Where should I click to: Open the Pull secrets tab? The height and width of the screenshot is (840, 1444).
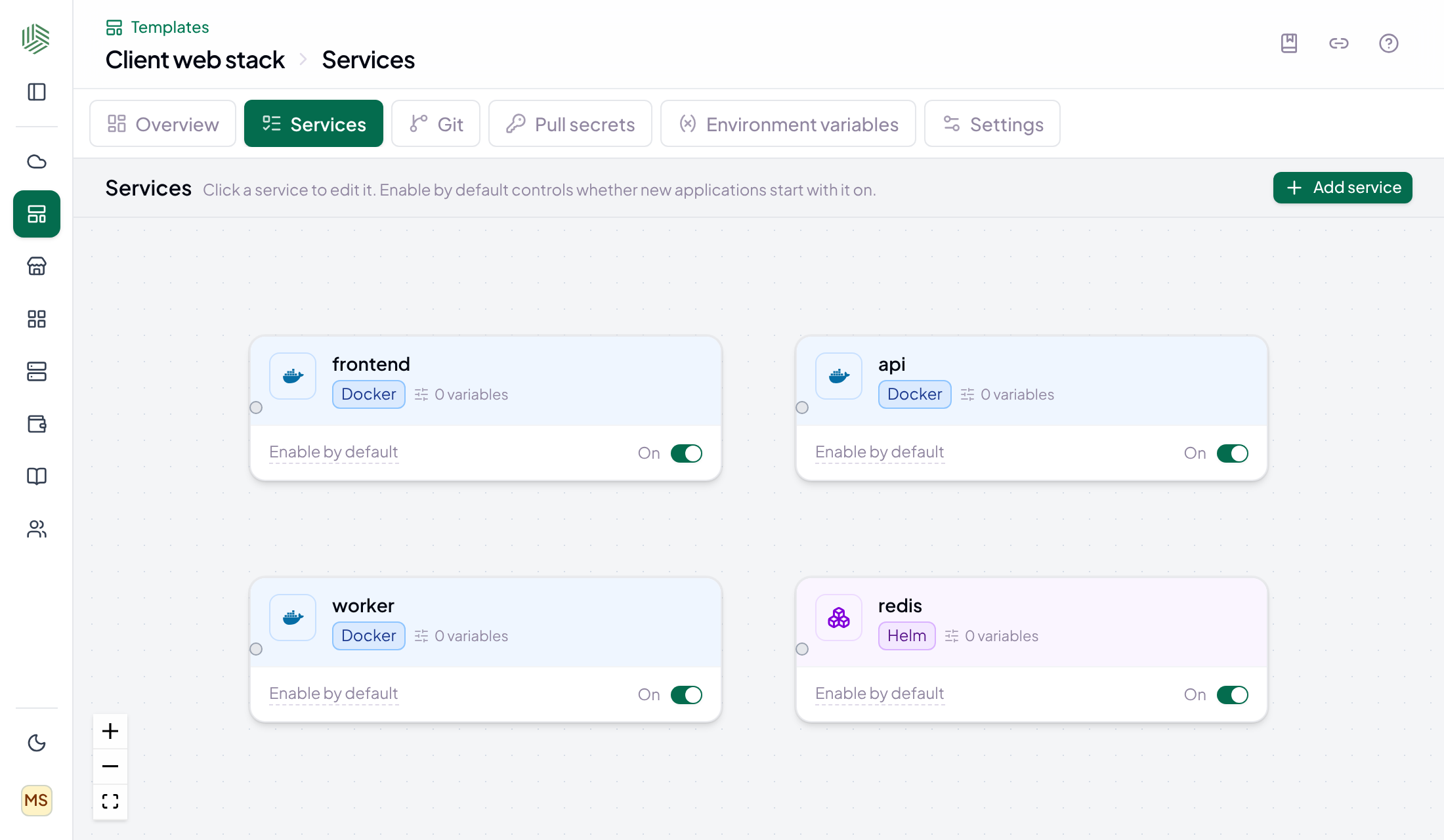coord(570,123)
